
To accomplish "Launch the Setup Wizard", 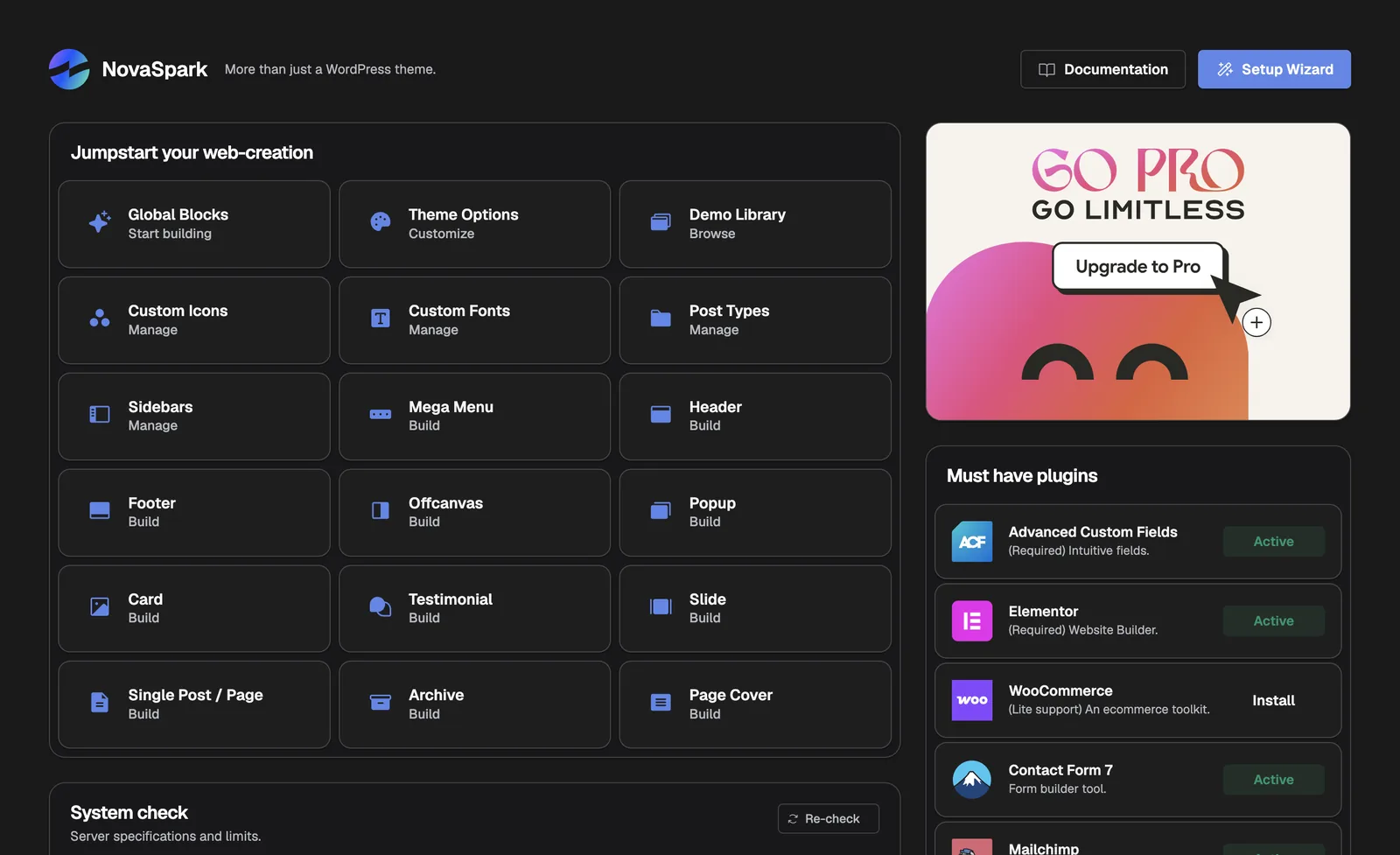I will tap(1274, 69).
